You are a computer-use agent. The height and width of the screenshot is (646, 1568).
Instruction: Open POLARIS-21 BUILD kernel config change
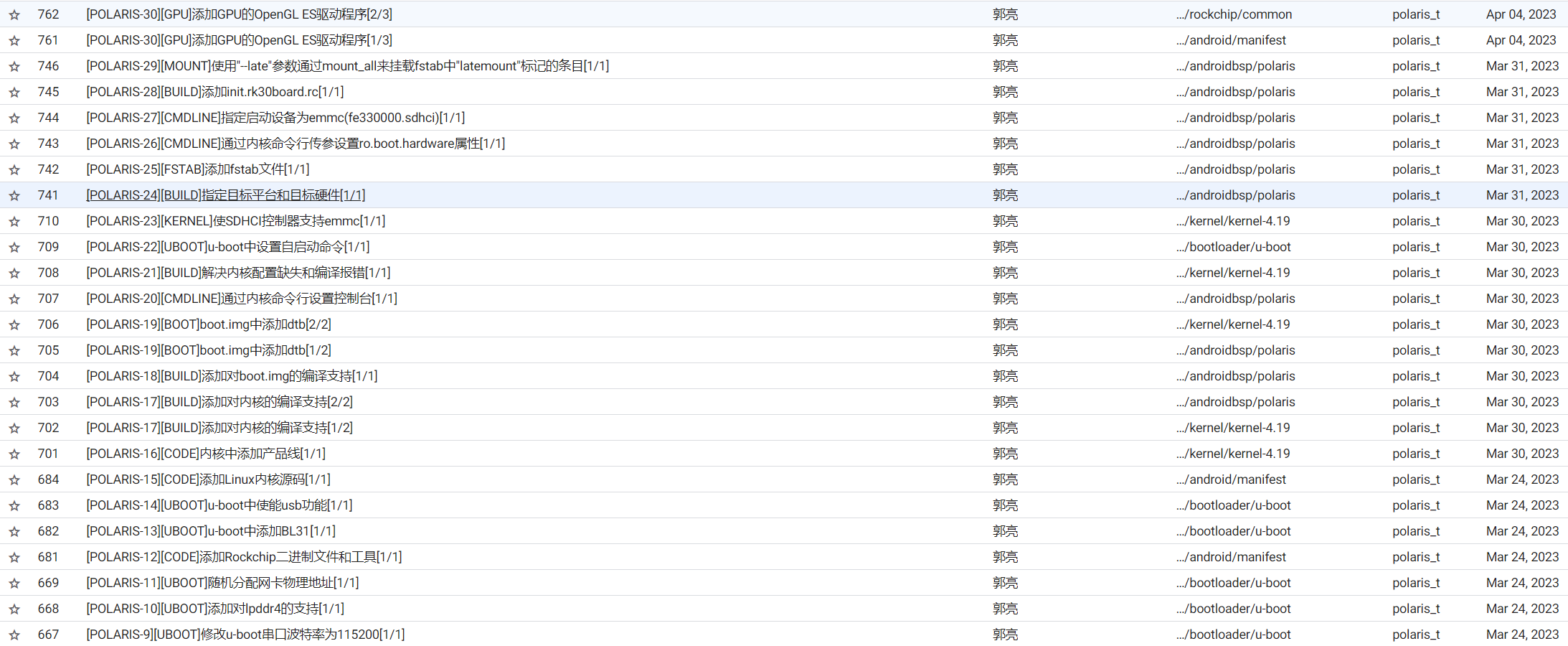[x=238, y=273]
